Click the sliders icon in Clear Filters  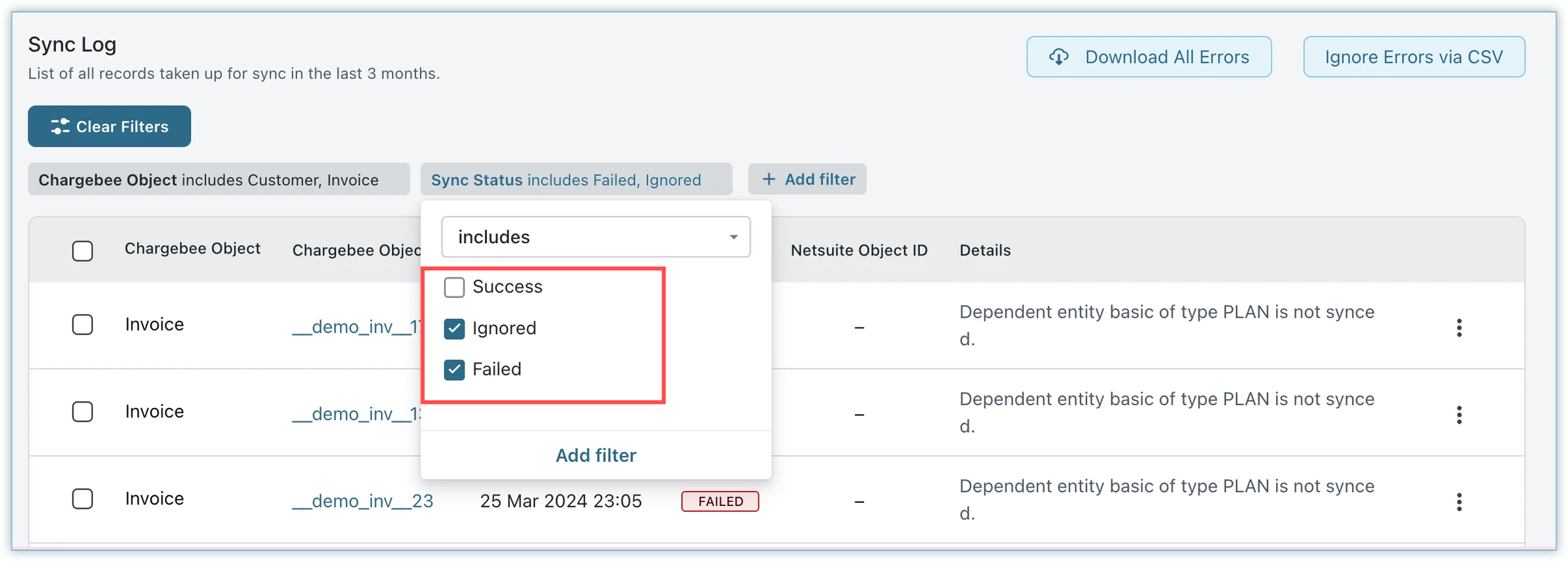pos(60,126)
